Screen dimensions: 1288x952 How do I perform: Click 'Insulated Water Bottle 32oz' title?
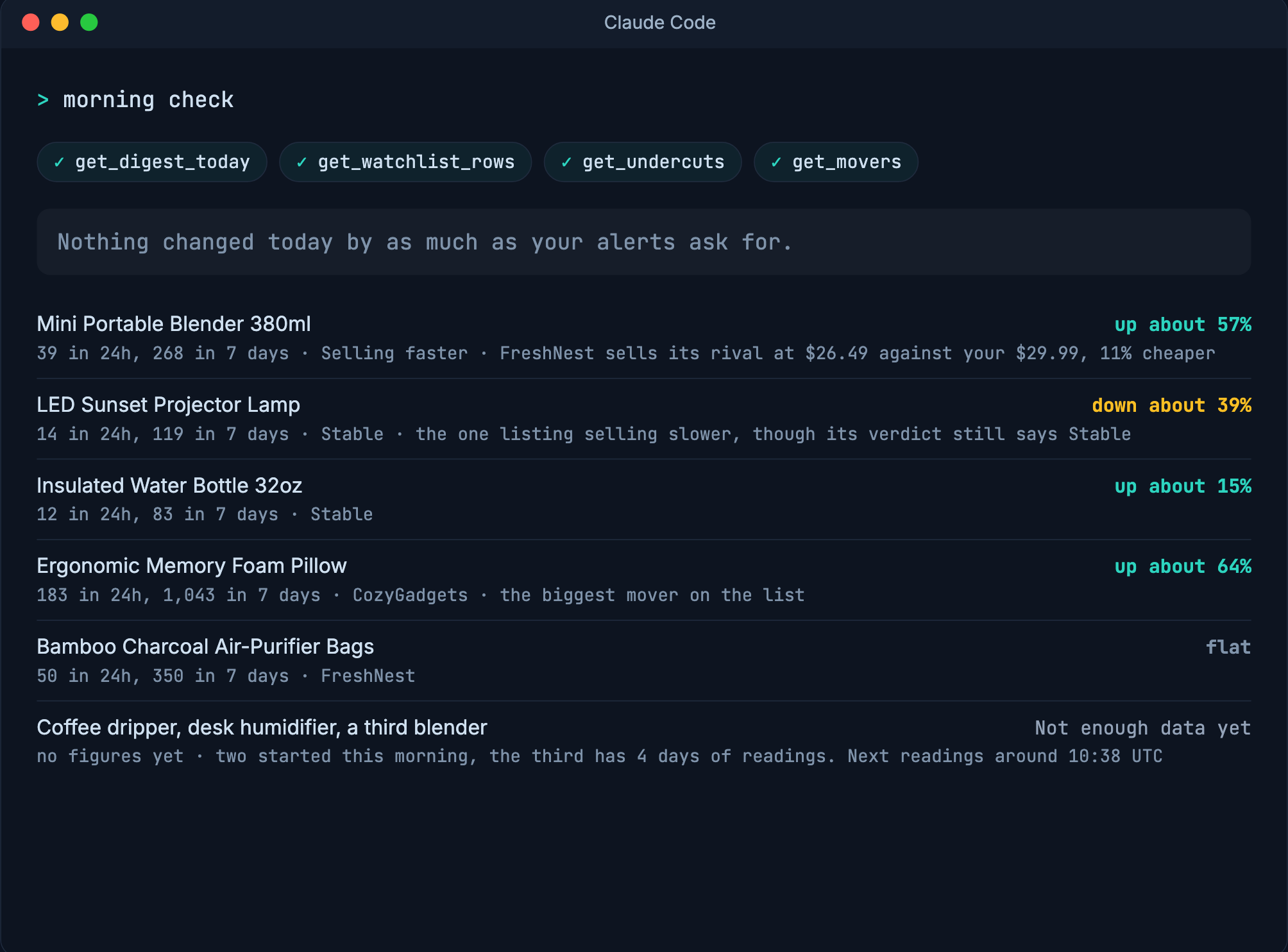click(x=169, y=486)
